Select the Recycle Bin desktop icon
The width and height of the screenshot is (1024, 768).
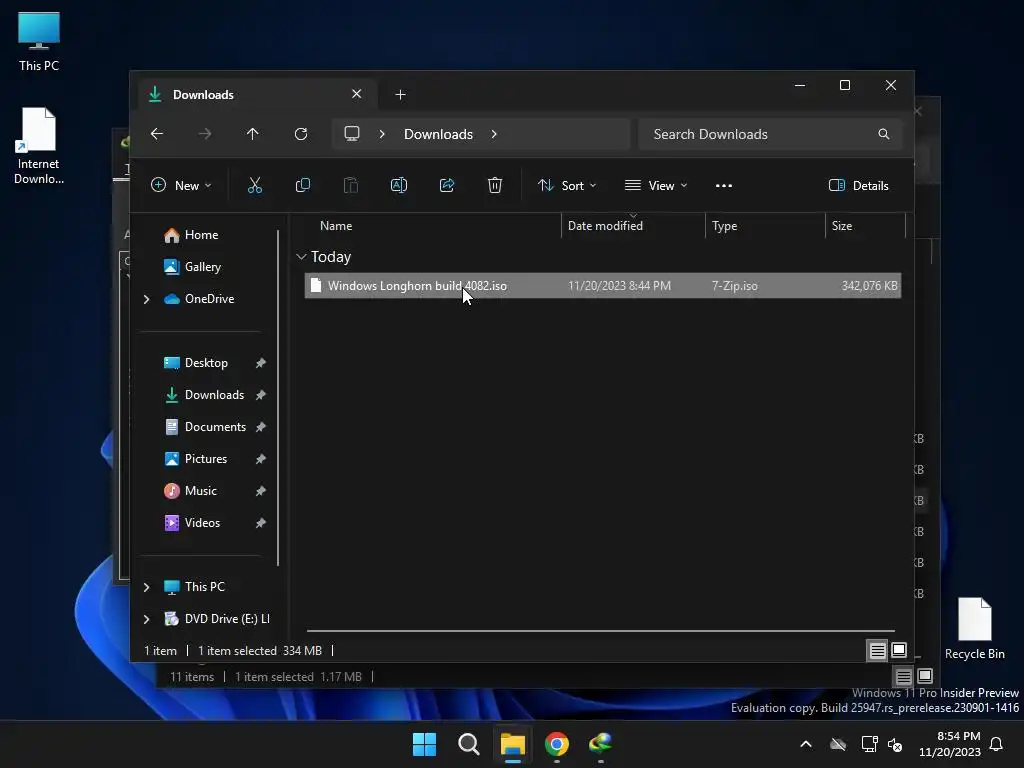click(x=974, y=629)
